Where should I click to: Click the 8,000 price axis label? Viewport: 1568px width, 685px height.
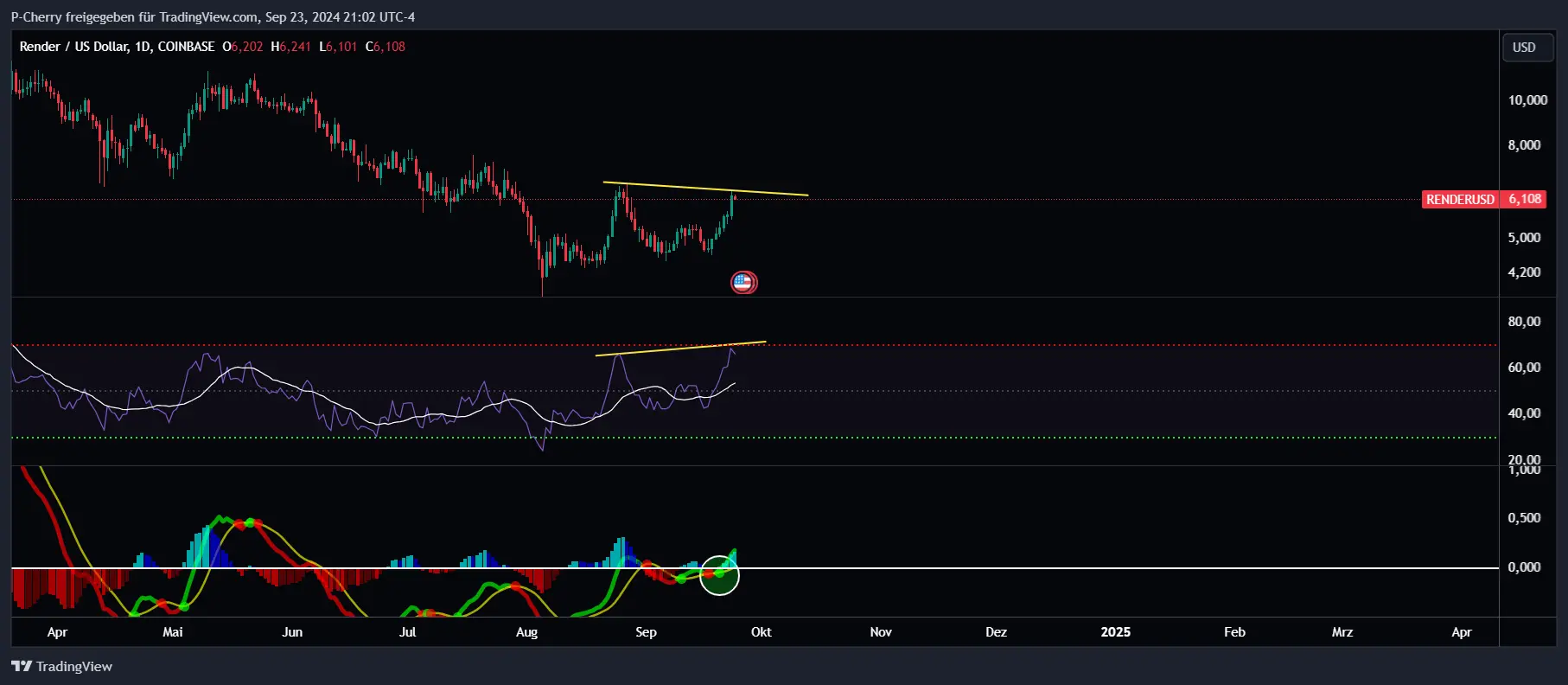(1524, 145)
